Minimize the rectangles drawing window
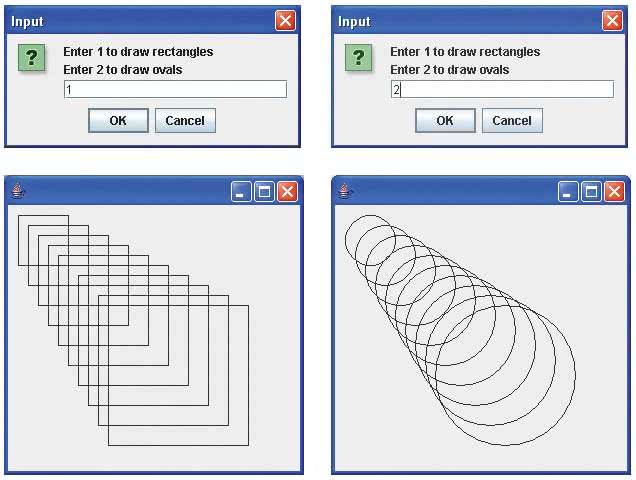 pos(241,192)
